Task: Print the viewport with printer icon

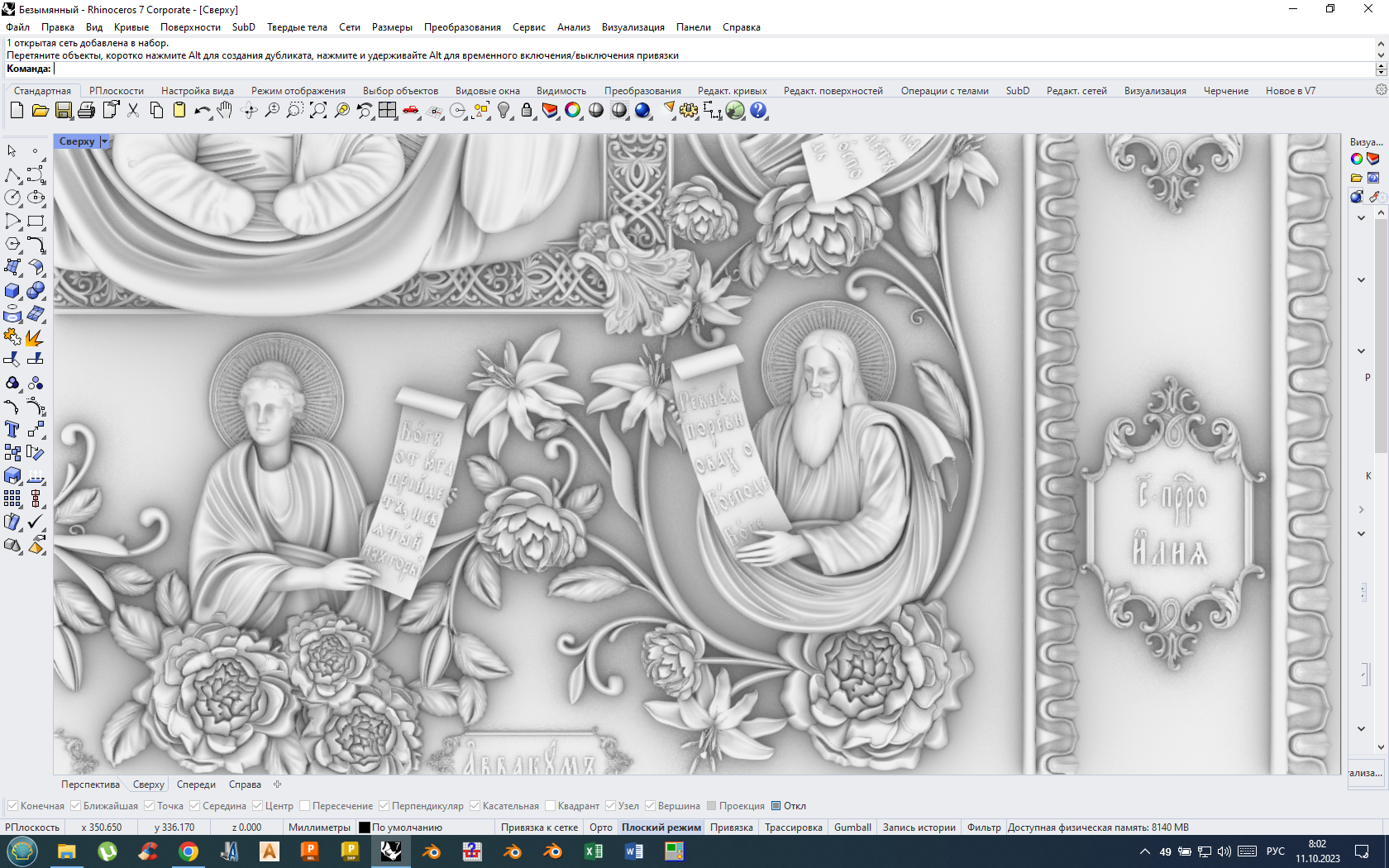Action: tap(86, 110)
